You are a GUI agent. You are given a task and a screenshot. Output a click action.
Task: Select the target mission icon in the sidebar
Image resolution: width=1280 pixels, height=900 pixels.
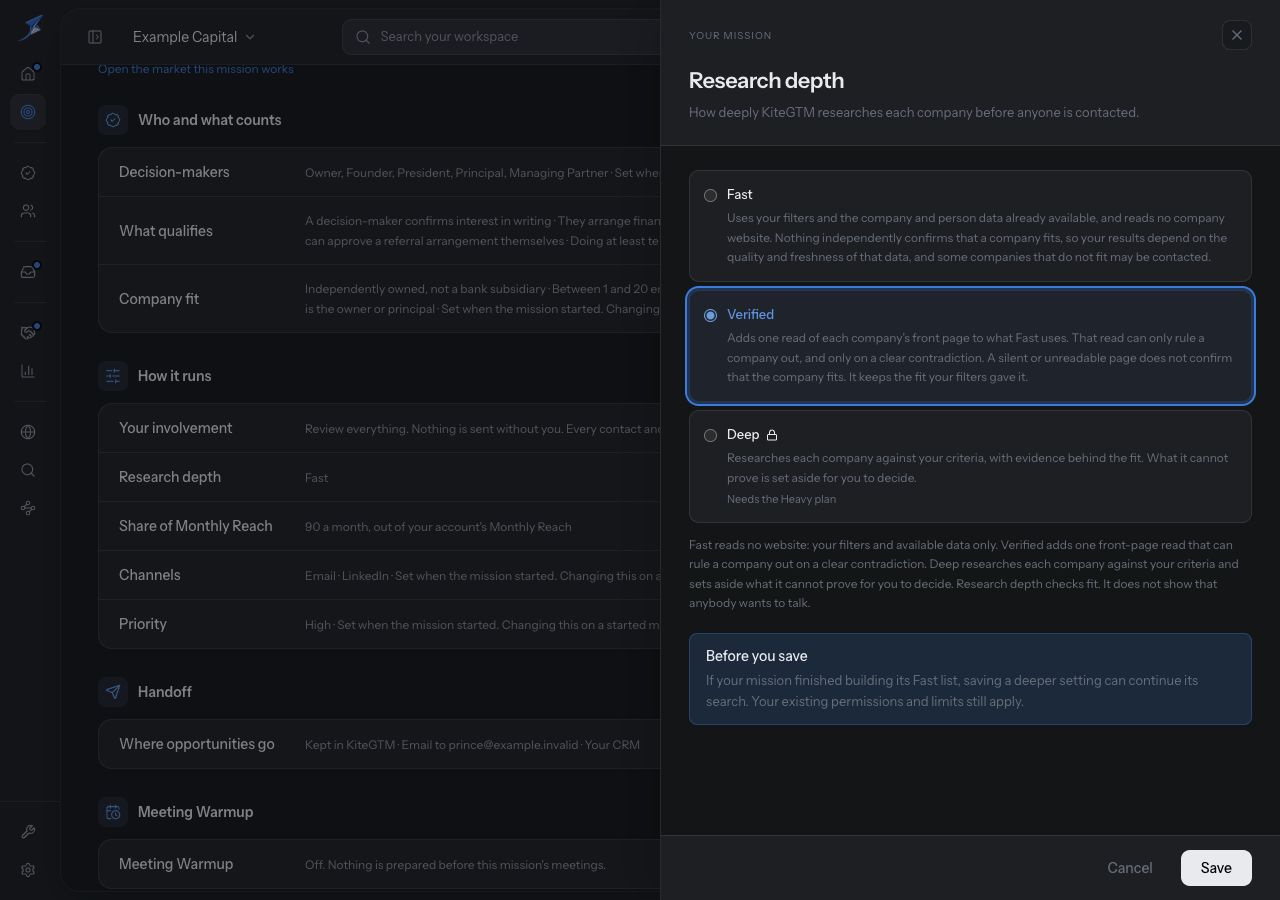tap(28, 112)
